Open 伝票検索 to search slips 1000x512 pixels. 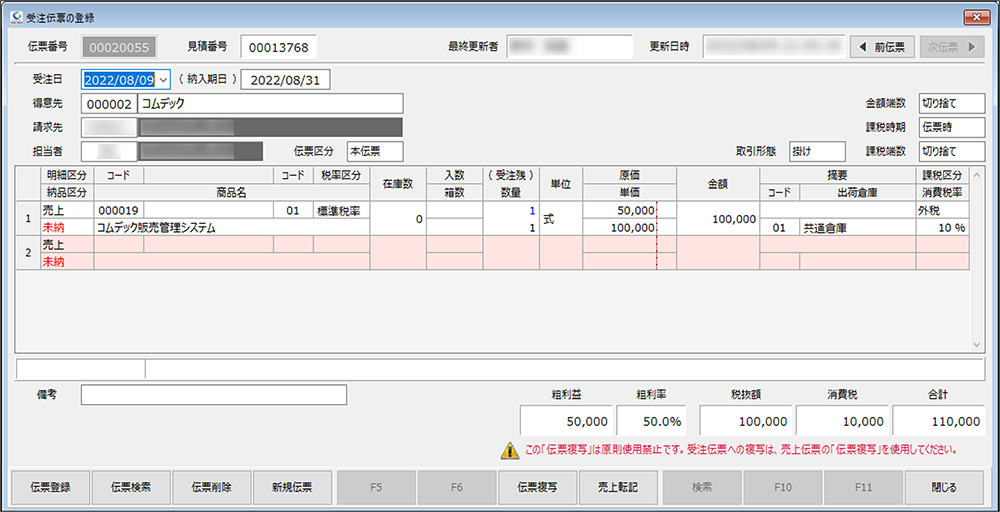tap(131, 488)
